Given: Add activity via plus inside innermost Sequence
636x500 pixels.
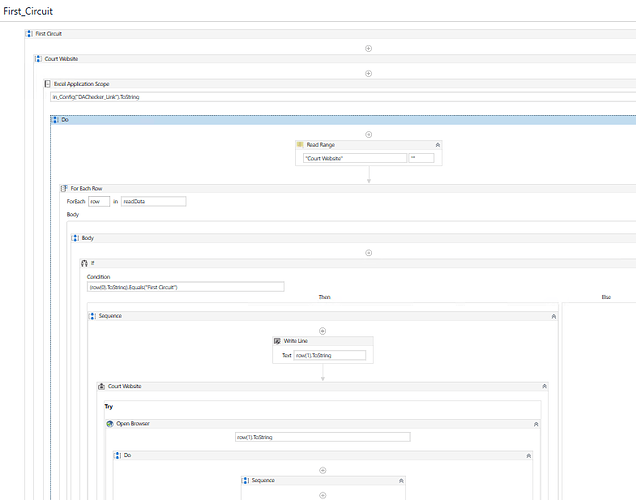Looking at the screenshot, I should click(322, 496).
